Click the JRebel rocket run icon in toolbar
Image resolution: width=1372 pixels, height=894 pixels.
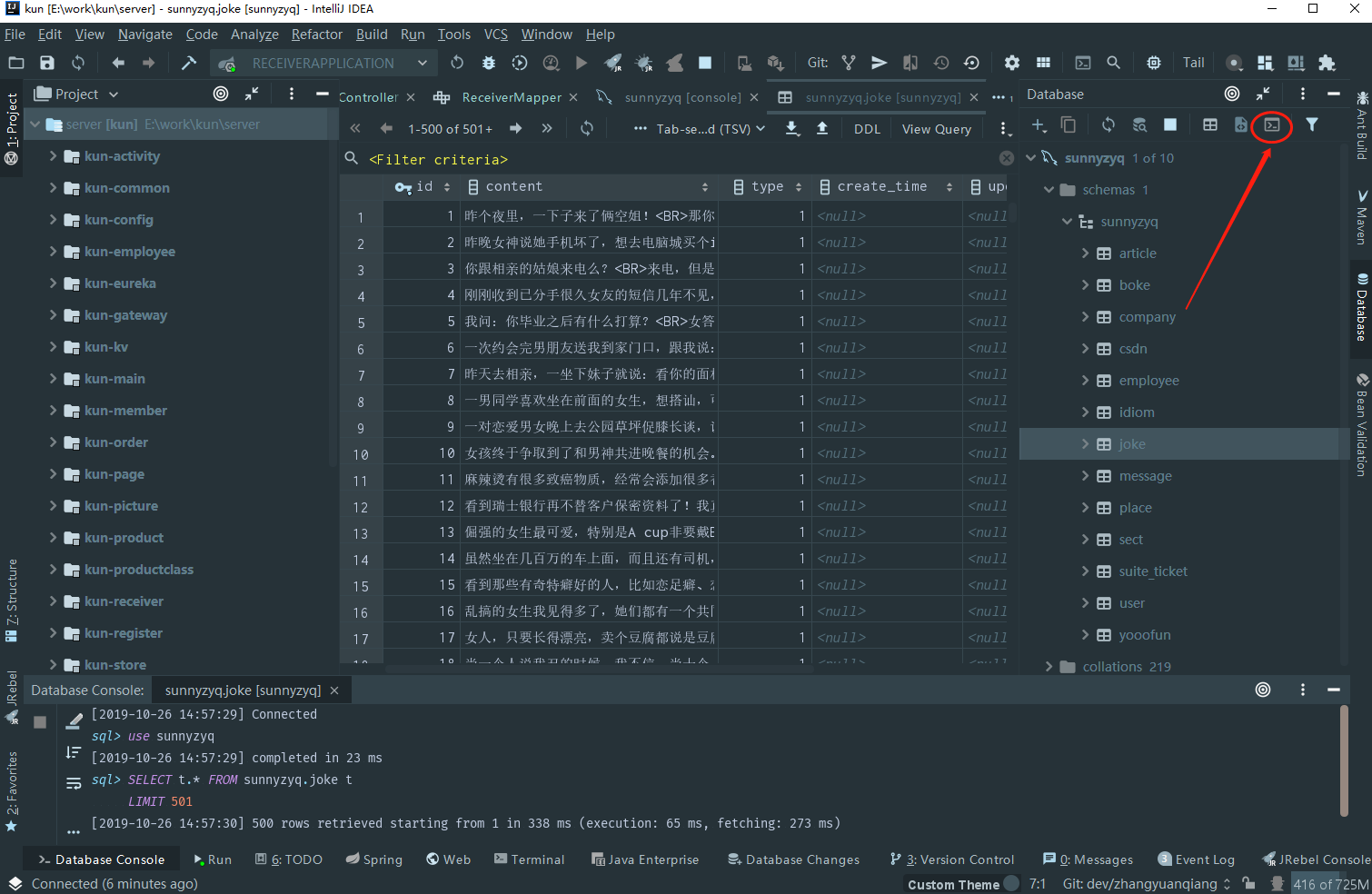(613, 63)
